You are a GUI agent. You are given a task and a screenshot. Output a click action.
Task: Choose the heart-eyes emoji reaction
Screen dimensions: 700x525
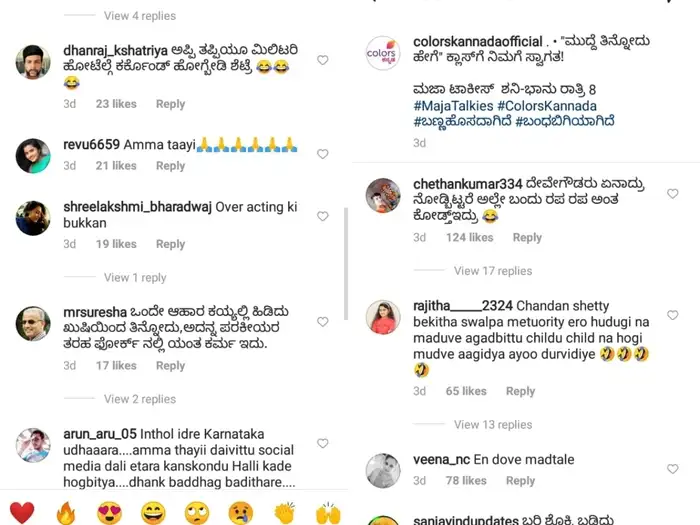109,512
